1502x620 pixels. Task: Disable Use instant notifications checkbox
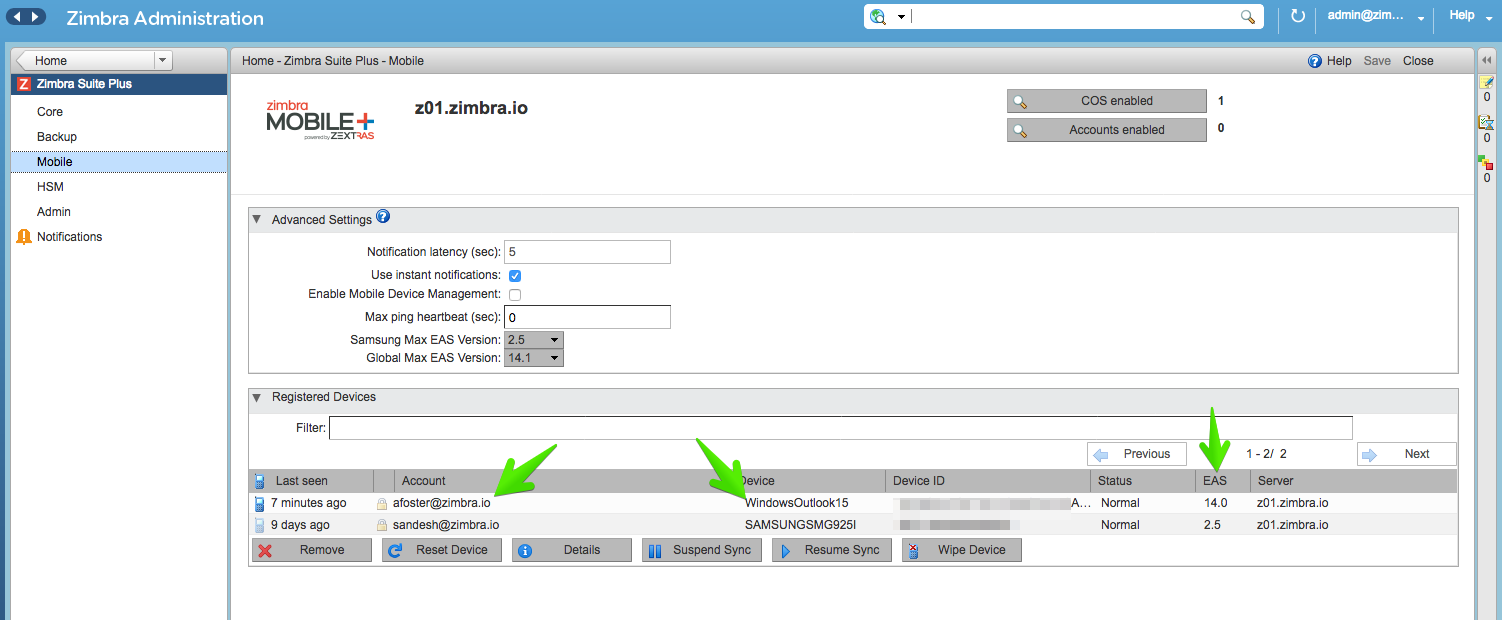click(515, 275)
